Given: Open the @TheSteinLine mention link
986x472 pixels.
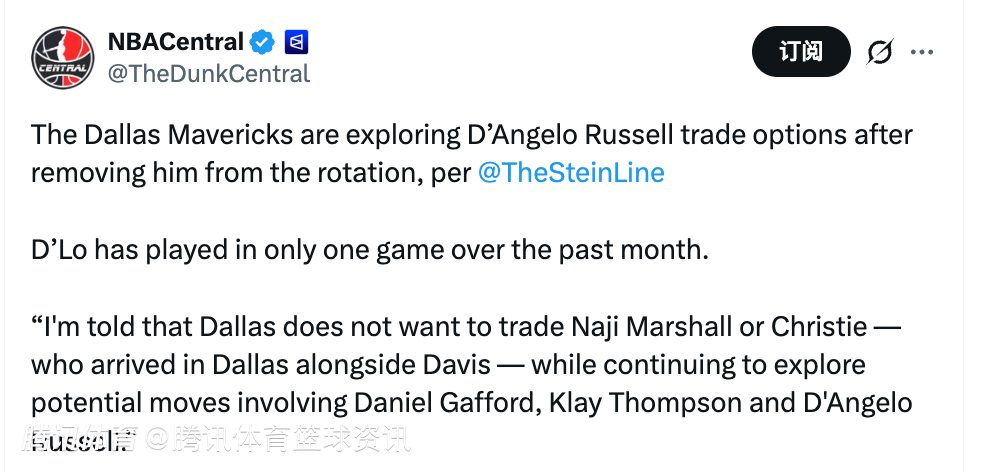Looking at the screenshot, I should pyautogui.click(x=571, y=172).
